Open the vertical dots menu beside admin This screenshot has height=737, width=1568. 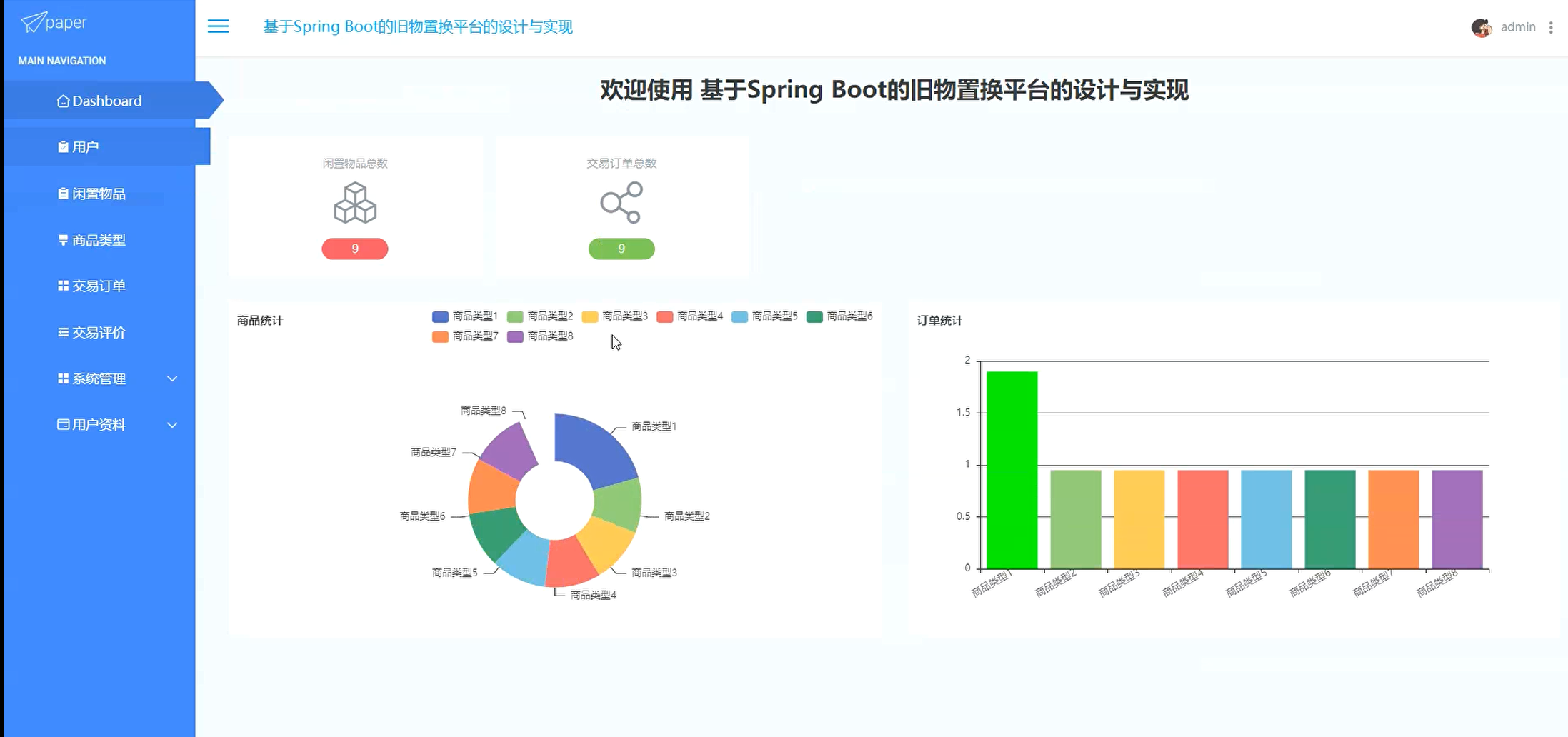pyautogui.click(x=1550, y=27)
